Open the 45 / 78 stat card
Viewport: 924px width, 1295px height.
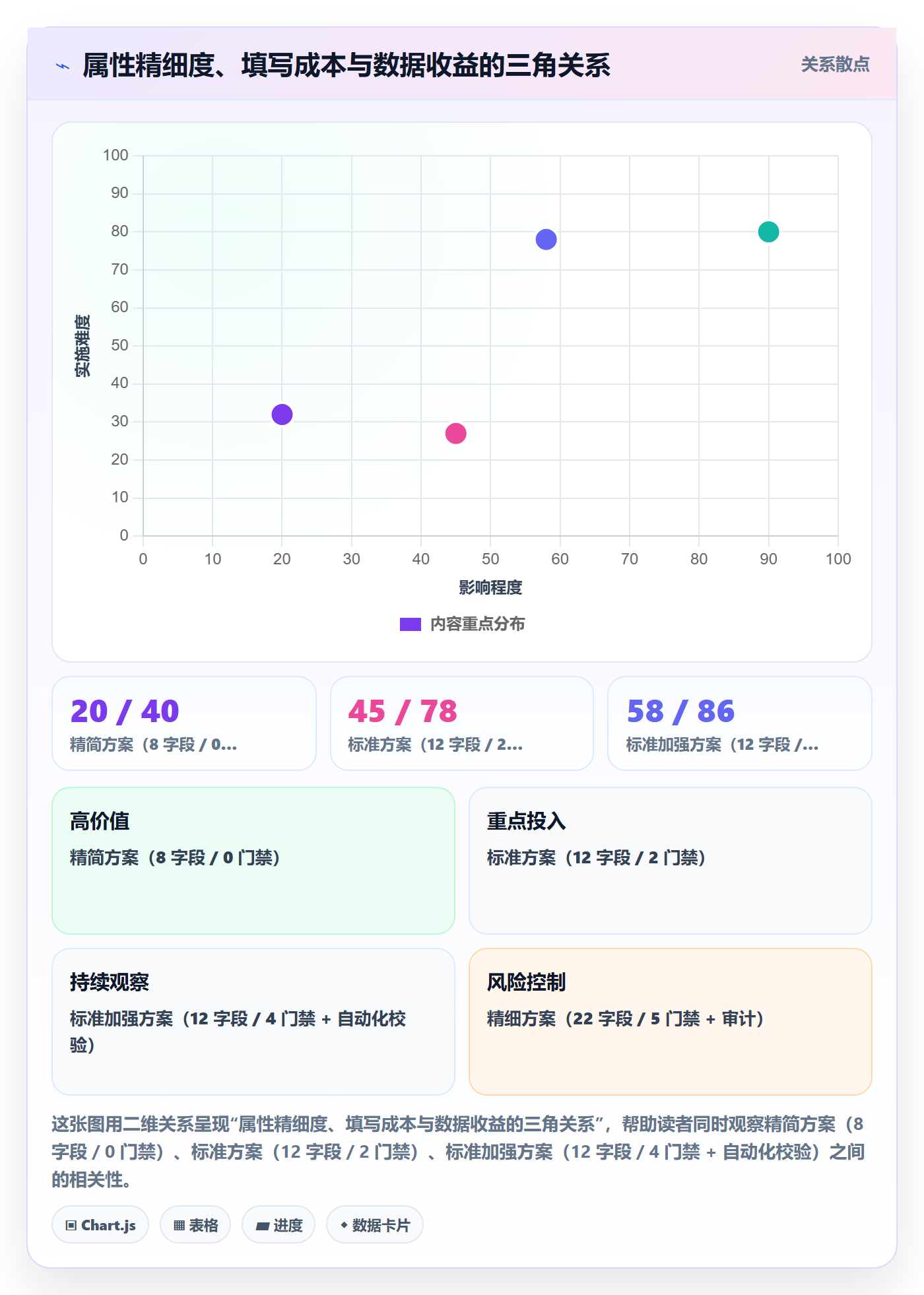(462, 723)
